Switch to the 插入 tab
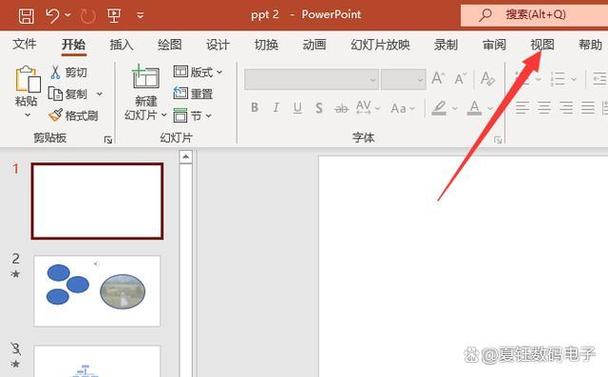The height and width of the screenshot is (377, 608). [121, 45]
